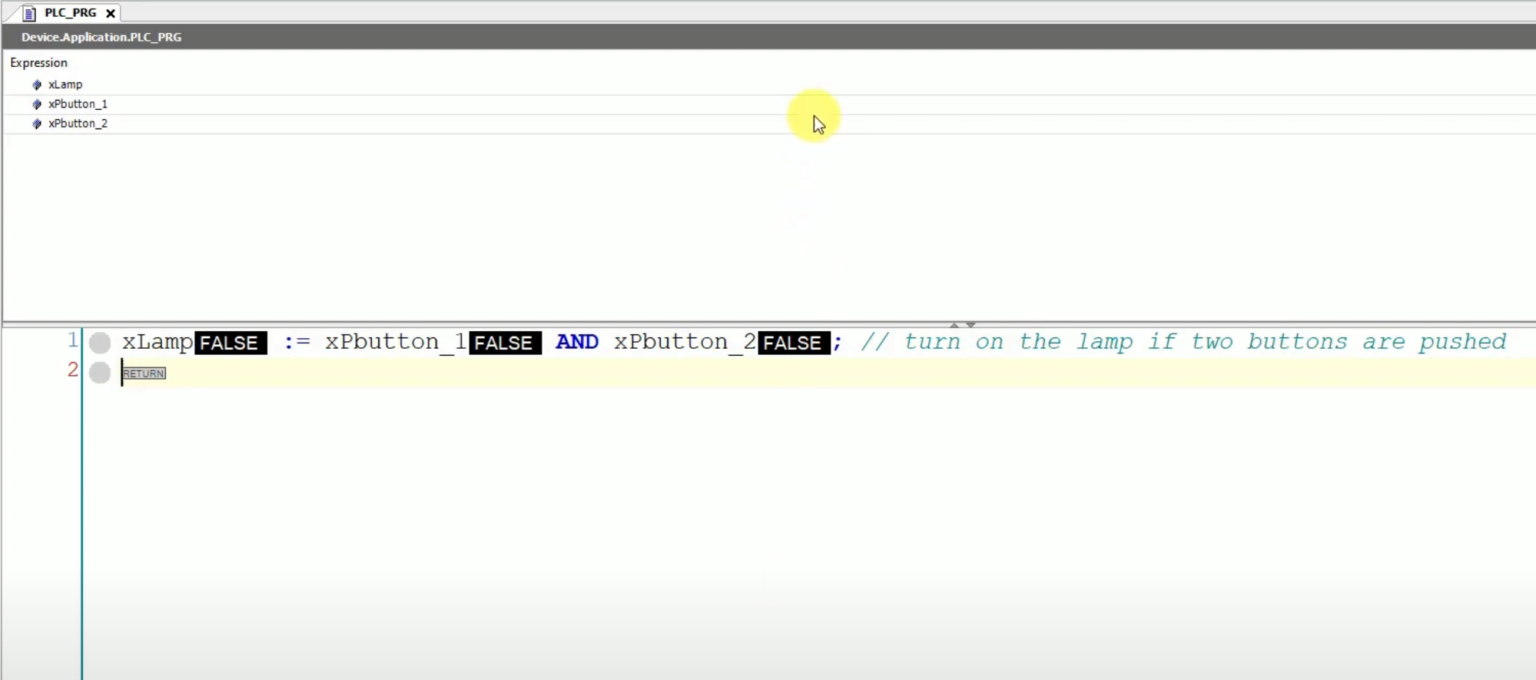Click the AND operator in line 1
This screenshot has width=1536, height=680.
point(577,342)
